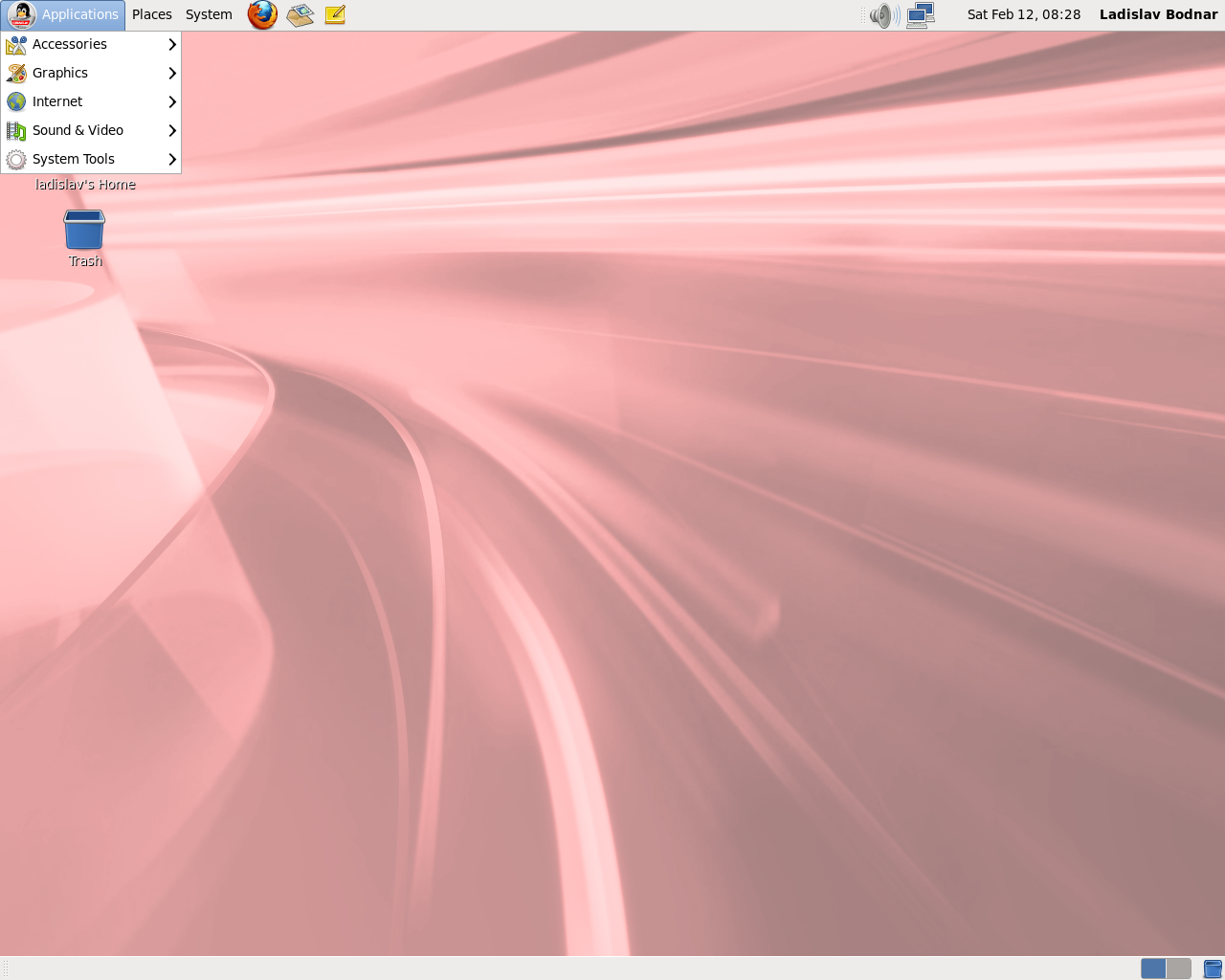Image resolution: width=1225 pixels, height=980 pixels.
Task: Open the mail client launcher with the stamp icon
Action: (x=301, y=14)
